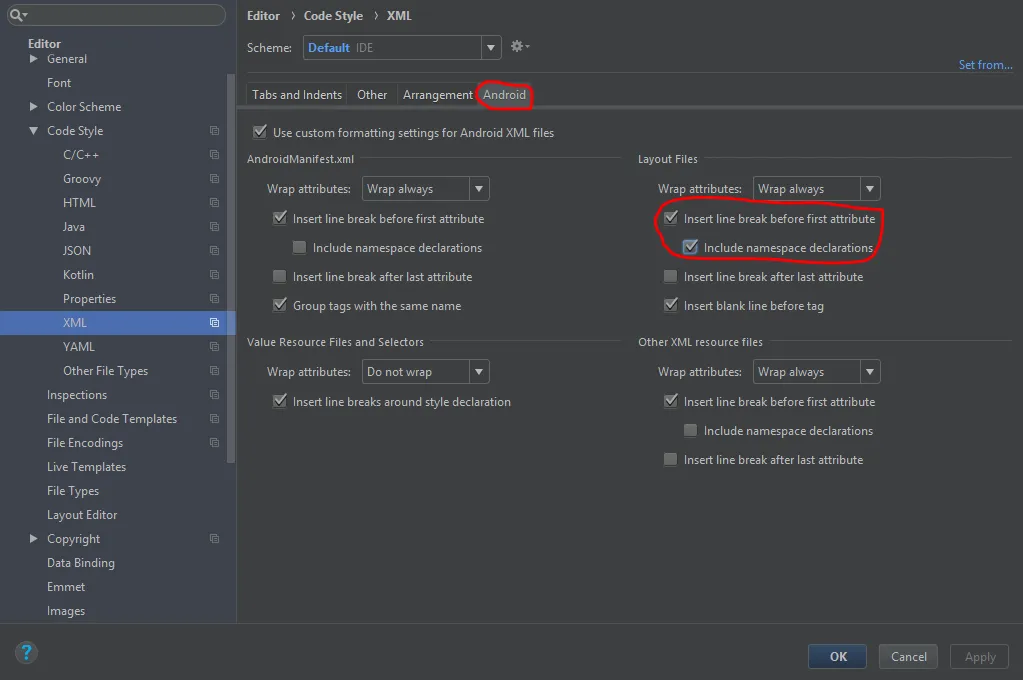Click project-level icon beside Properties
Screen dimensions: 1023x680
(x=214, y=298)
